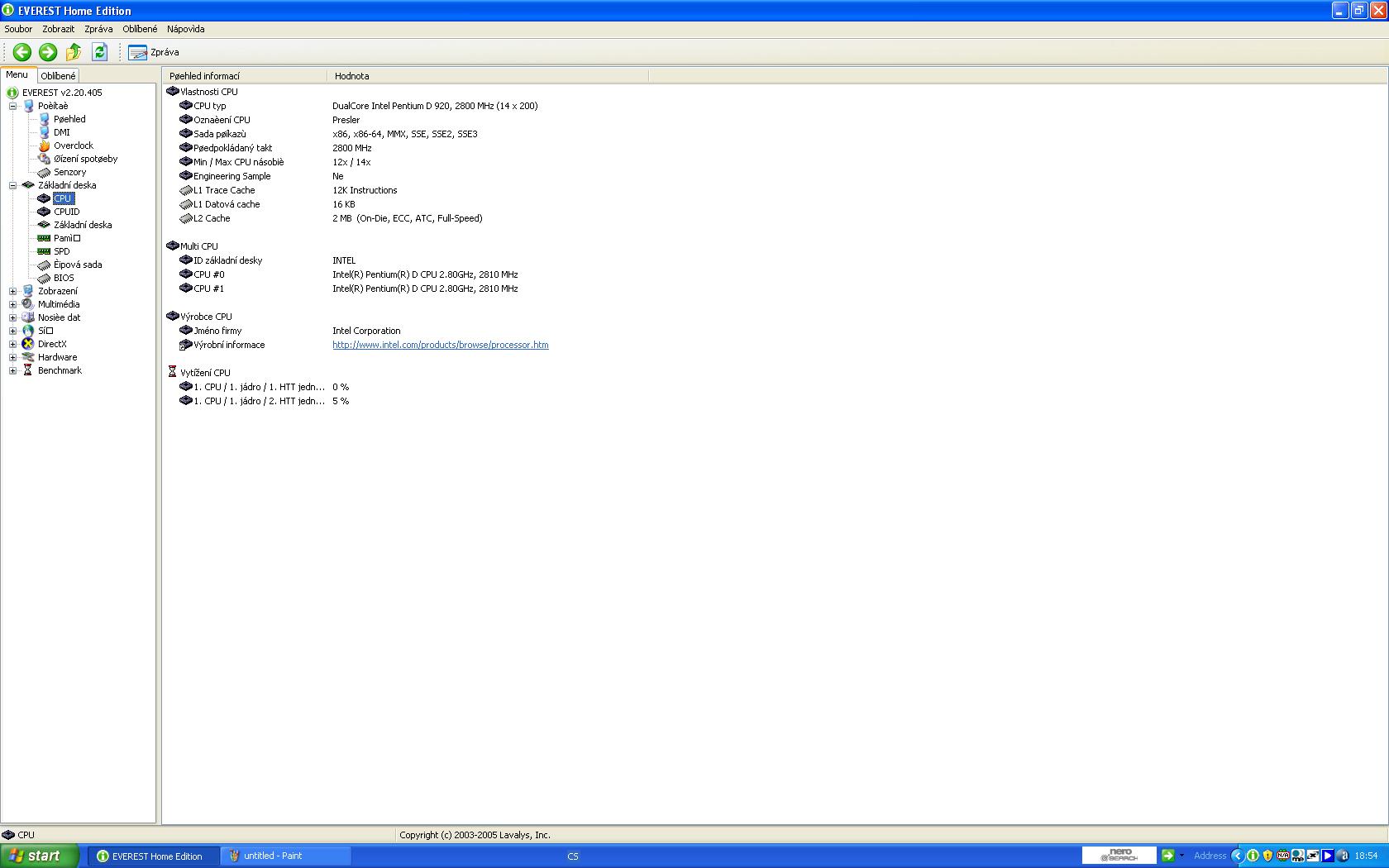Select the DMI tree icon

(45, 132)
